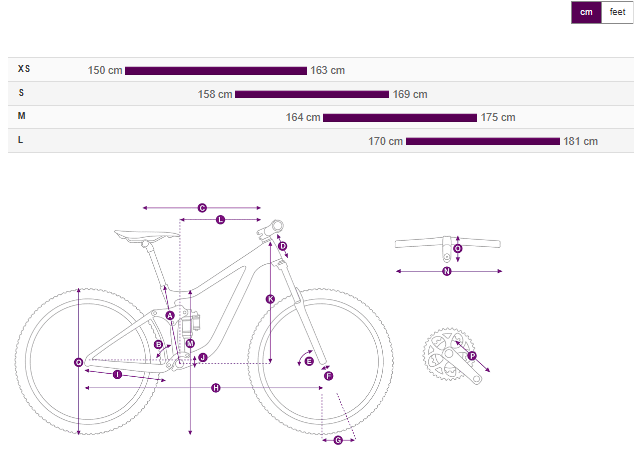Select the cm unit option
This screenshot has height=452, width=641.
click(x=587, y=12)
